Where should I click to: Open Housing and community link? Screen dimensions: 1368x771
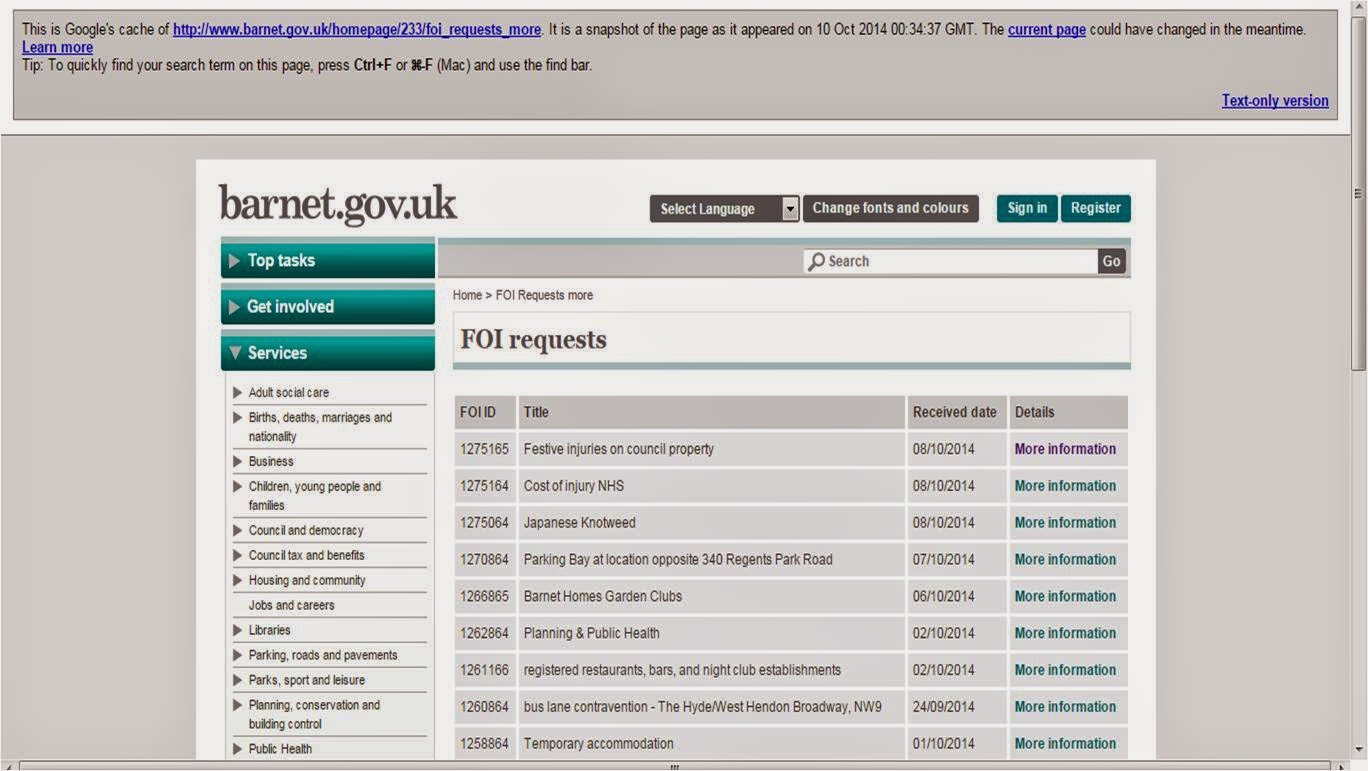pos(307,580)
